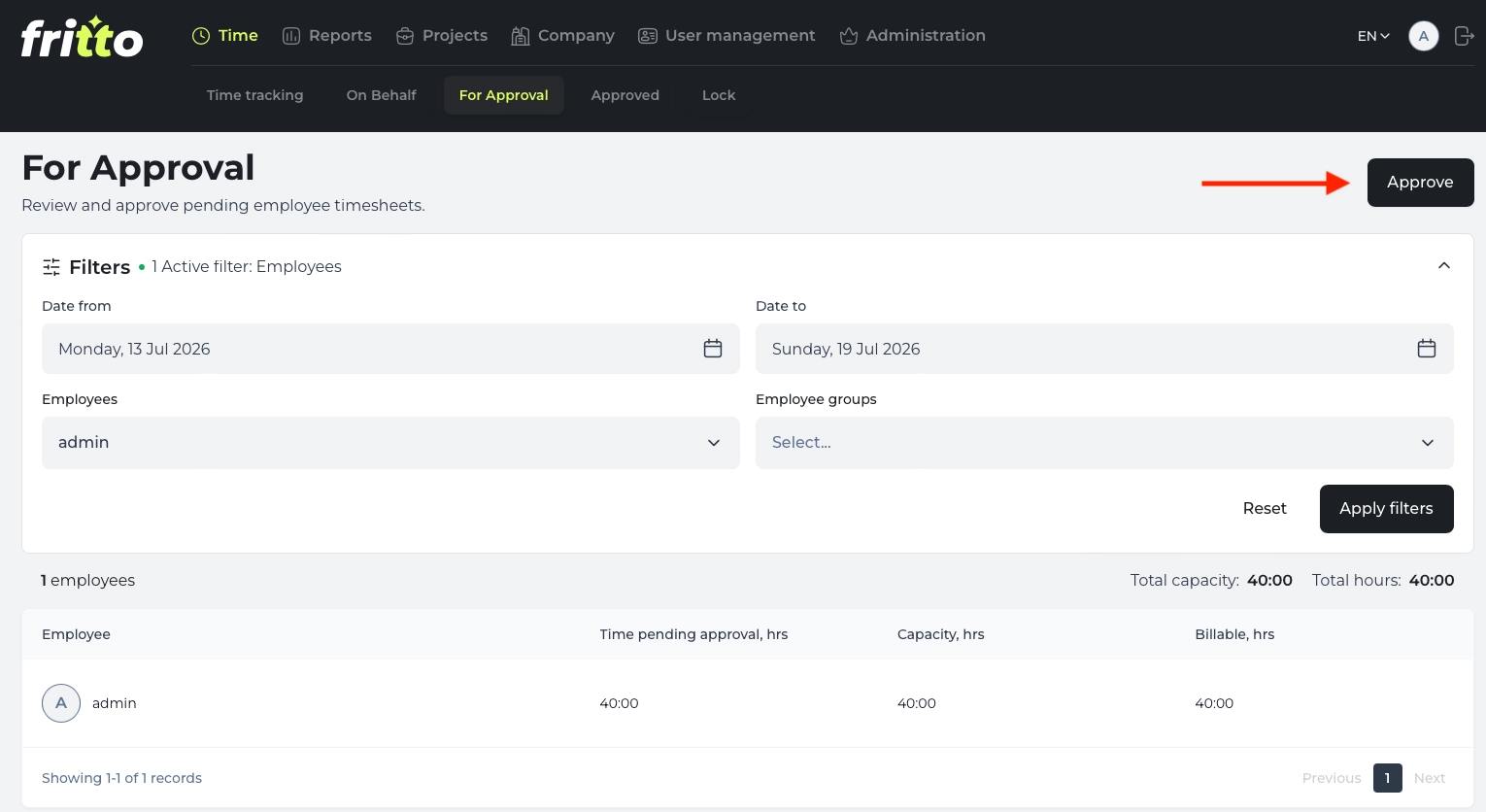This screenshot has height=812, width=1486.
Task: Click the Approve button
Action: [1421, 183]
